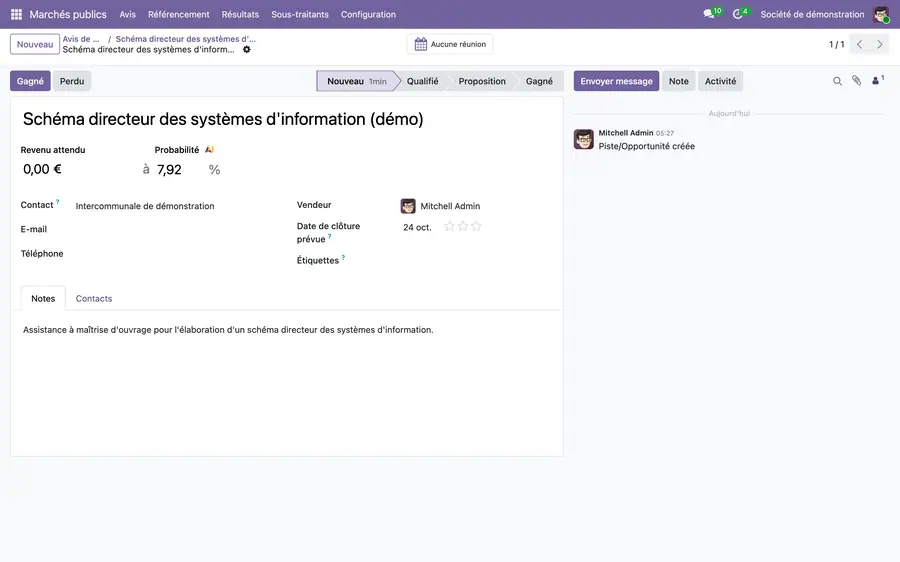Open the activities clock icon

(738, 14)
